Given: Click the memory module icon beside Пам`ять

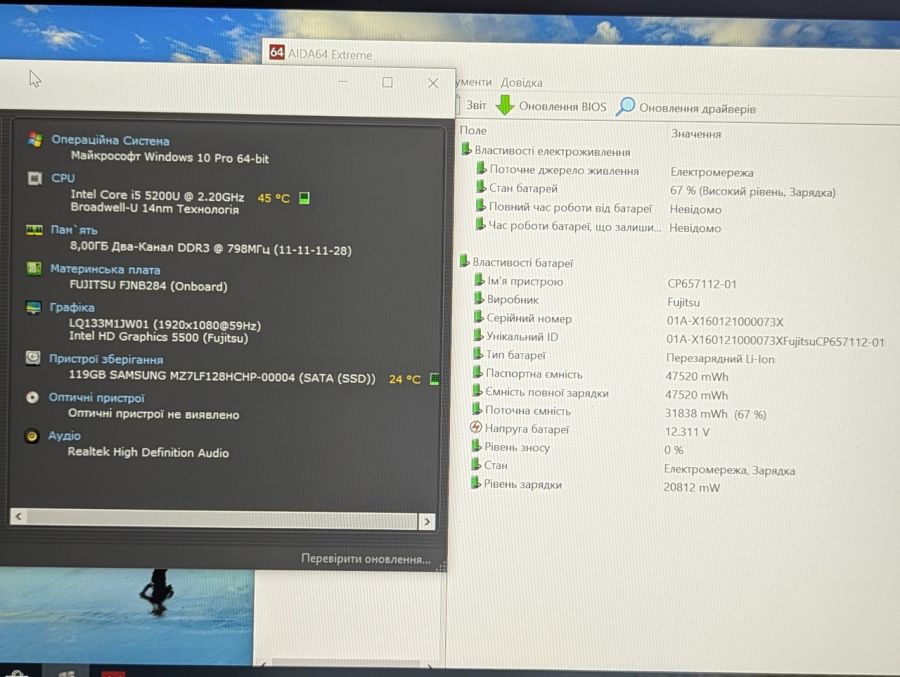Looking at the screenshot, I should tap(34, 230).
